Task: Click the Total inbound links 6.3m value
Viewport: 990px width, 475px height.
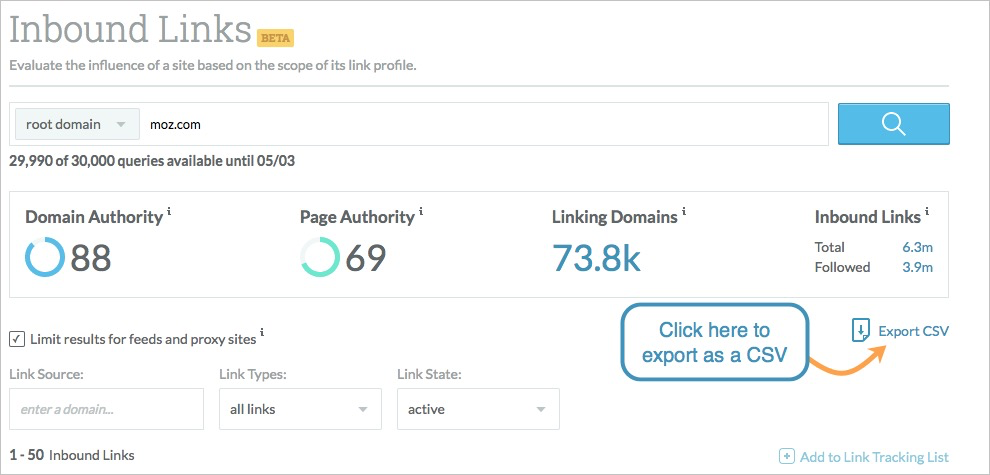Action: pos(917,247)
